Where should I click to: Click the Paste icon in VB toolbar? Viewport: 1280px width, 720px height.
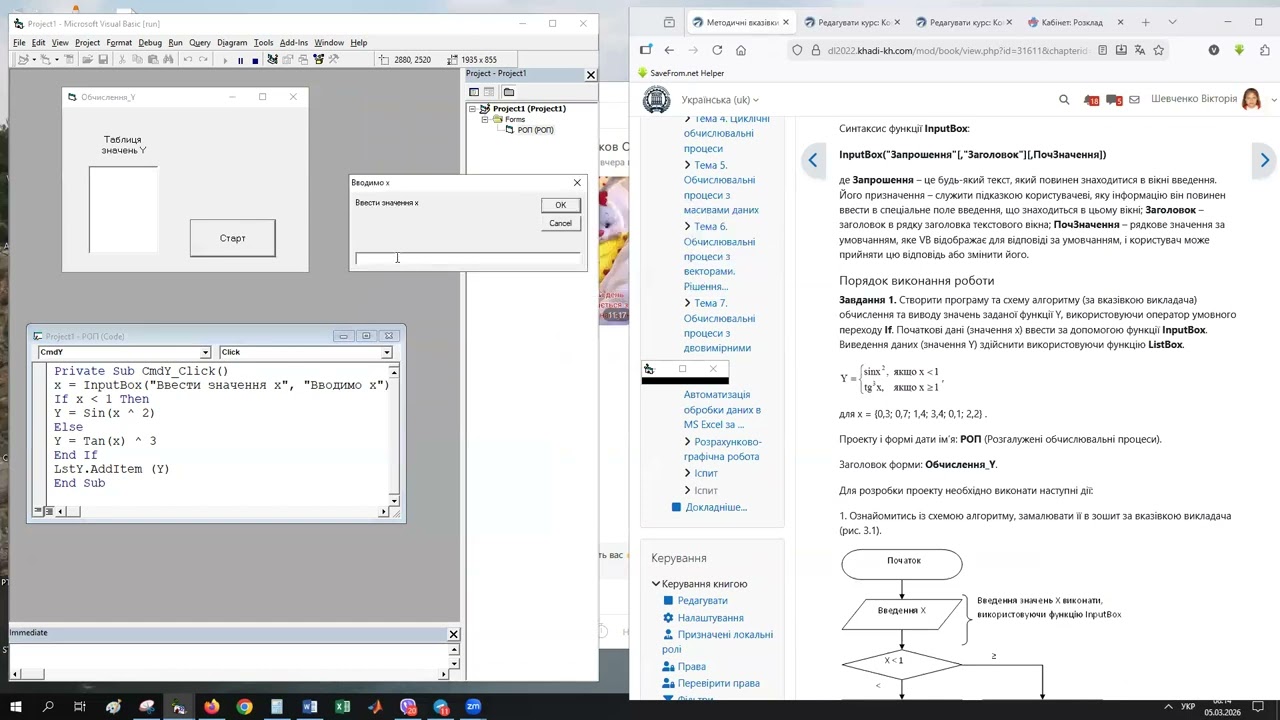pos(153,60)
